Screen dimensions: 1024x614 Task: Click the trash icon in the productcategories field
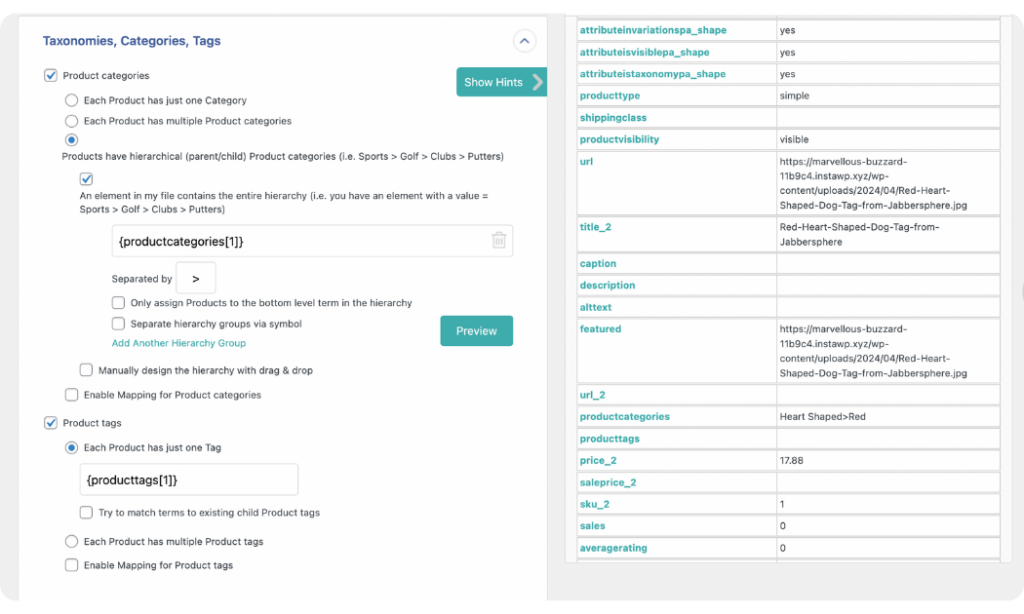pyautogui.click(x=499, y=240)
